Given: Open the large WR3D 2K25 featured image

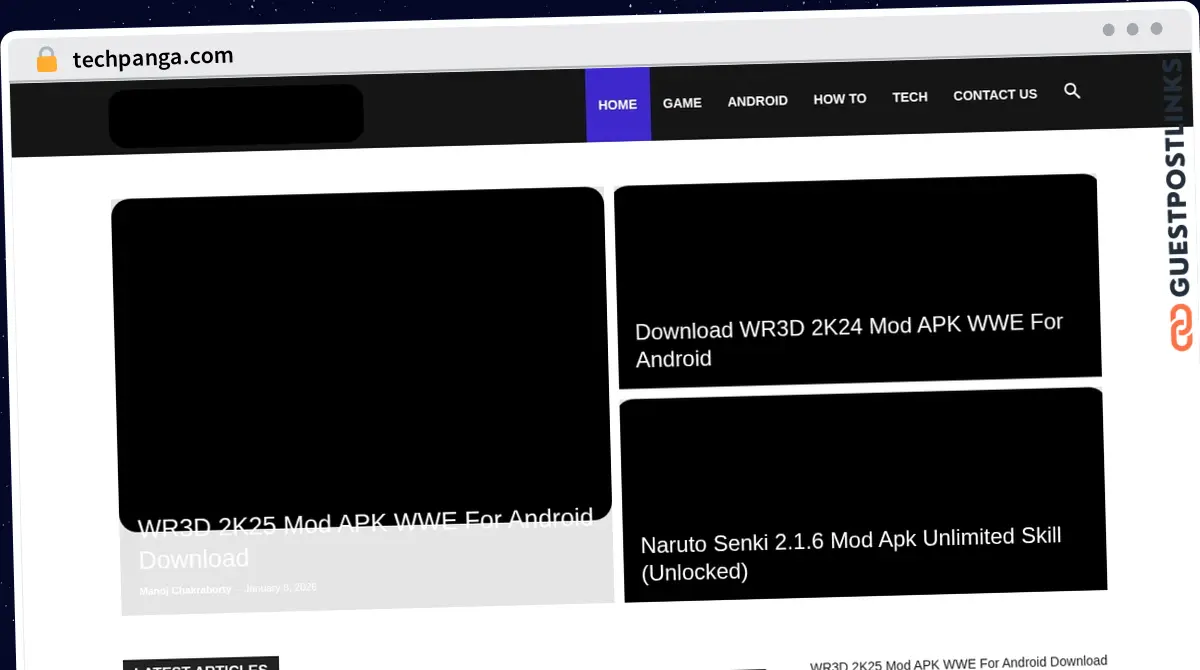Looking at the screenshot, I should (360, 350).
